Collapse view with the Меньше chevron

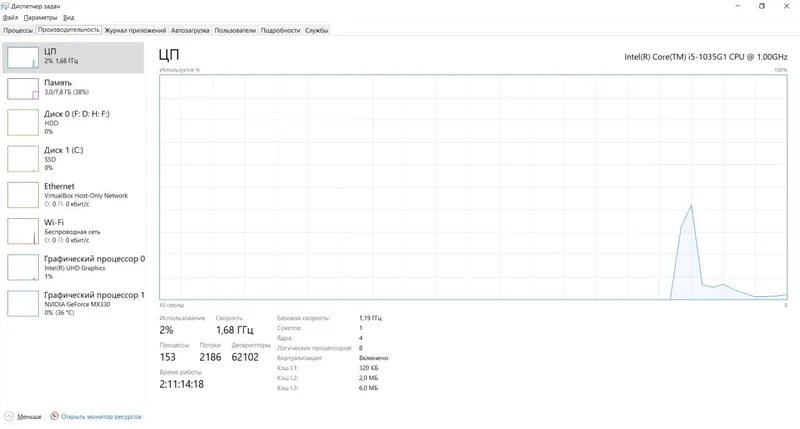(x=9, y=416)
